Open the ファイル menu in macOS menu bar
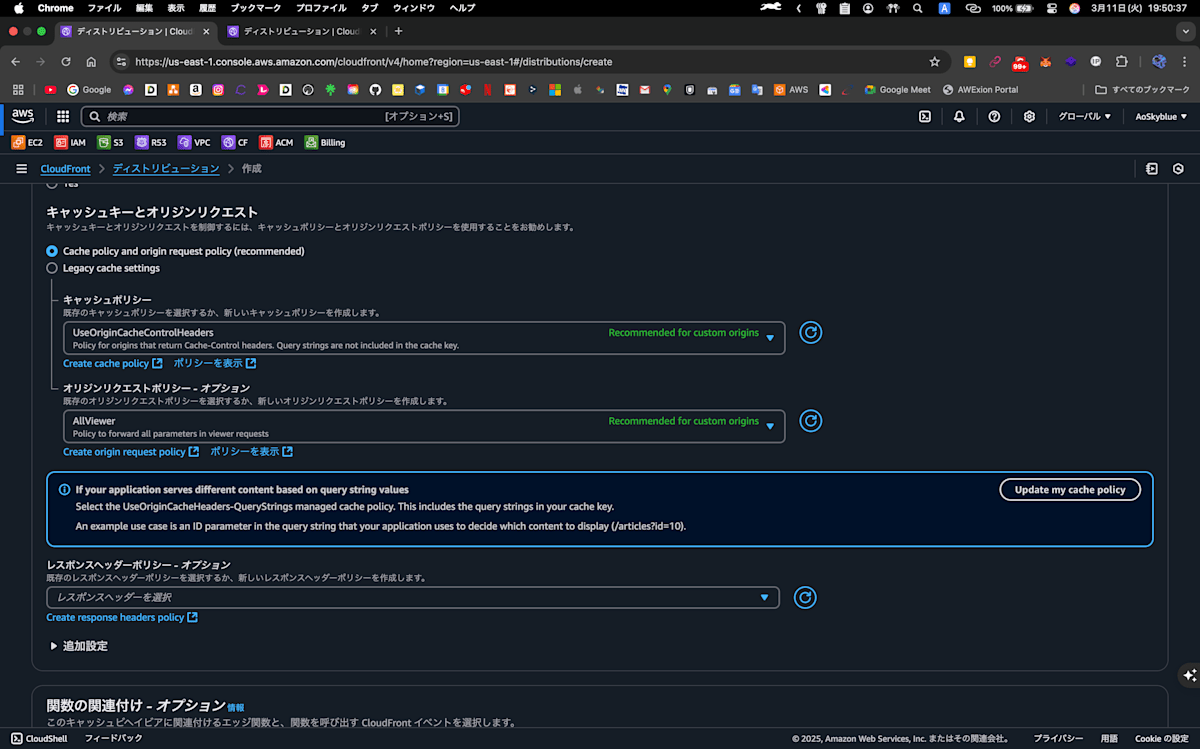Image resolution: width=1200 pixels, height=749 pixels. [x=104, y=8]
